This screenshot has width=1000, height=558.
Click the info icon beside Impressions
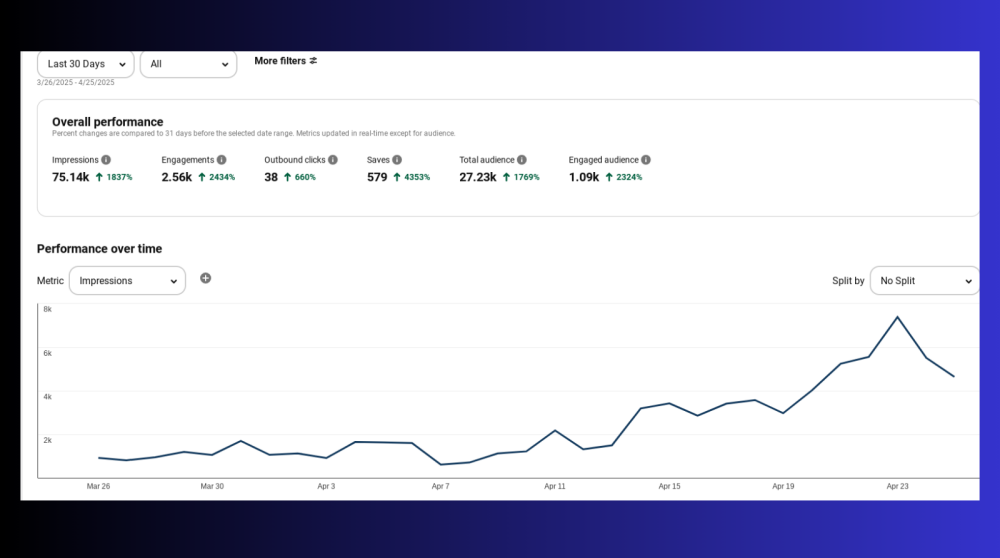(106, 160)
